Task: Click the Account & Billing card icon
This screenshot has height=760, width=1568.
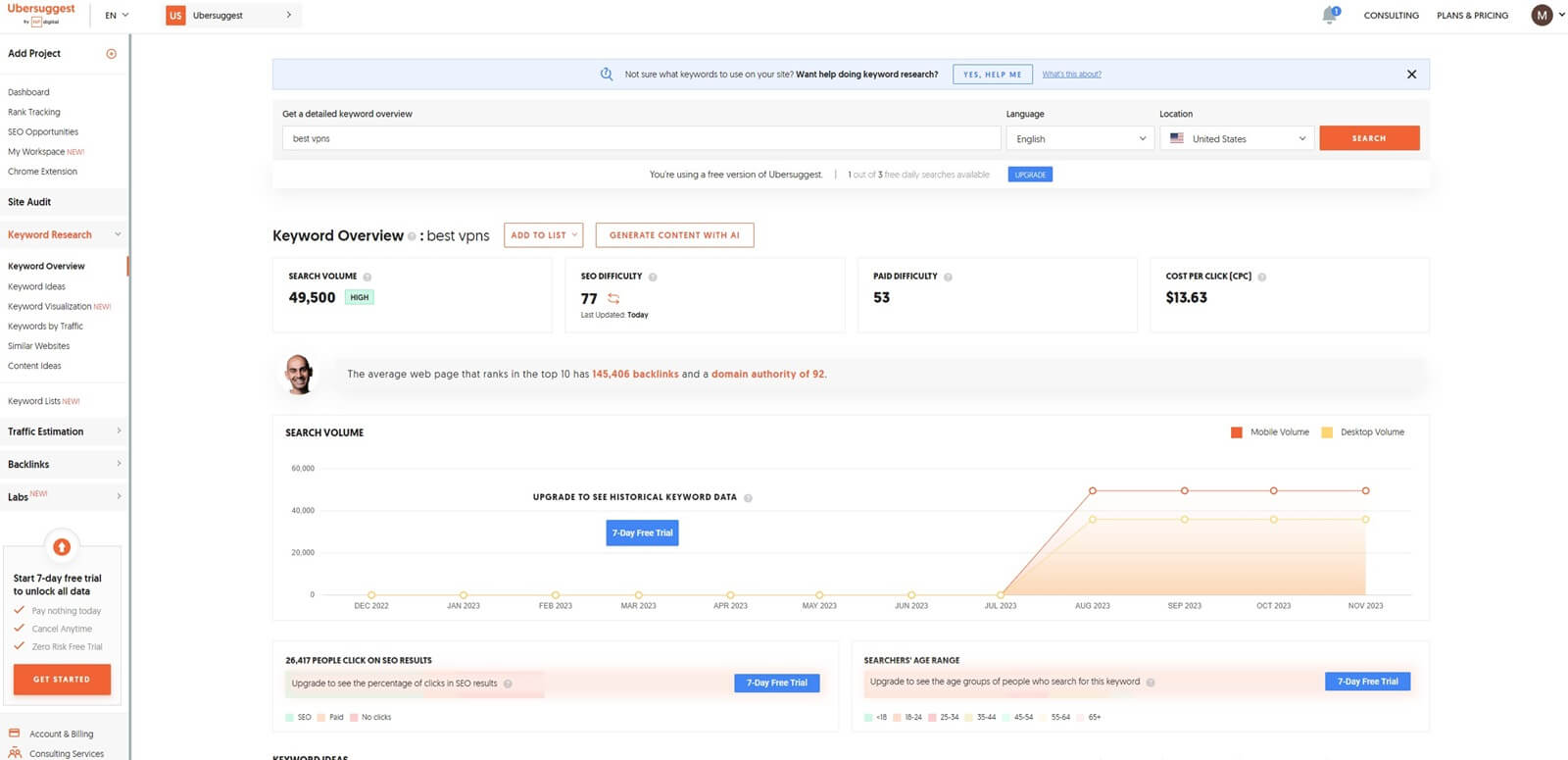Action: point(15,734)
